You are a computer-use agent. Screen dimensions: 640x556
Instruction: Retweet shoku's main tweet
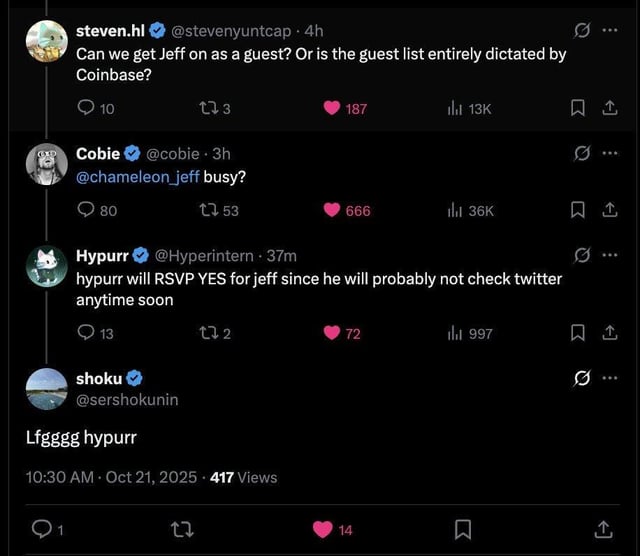pyautogui.click(x=182, y=528)
